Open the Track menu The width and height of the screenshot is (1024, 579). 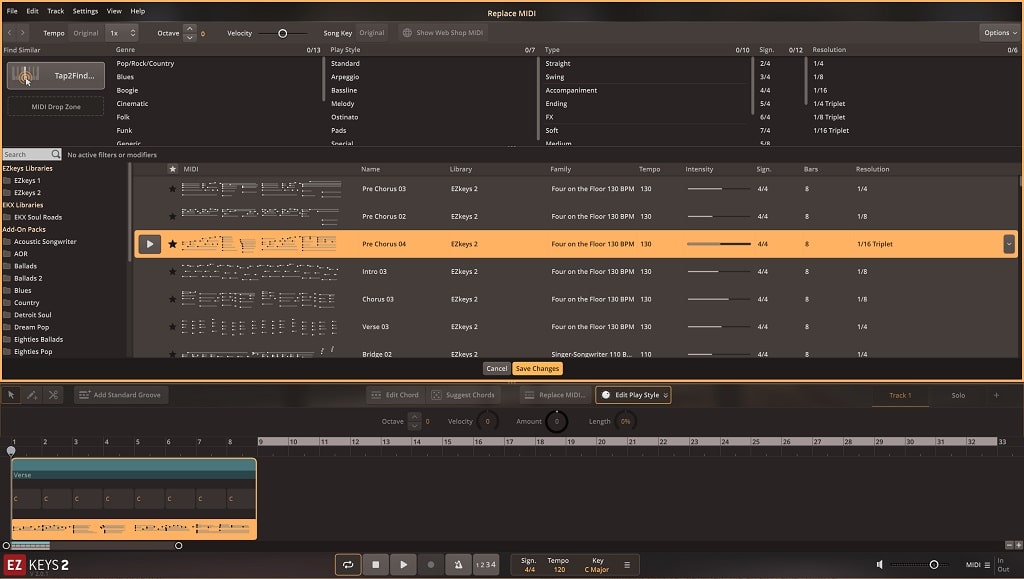(56, 11)
